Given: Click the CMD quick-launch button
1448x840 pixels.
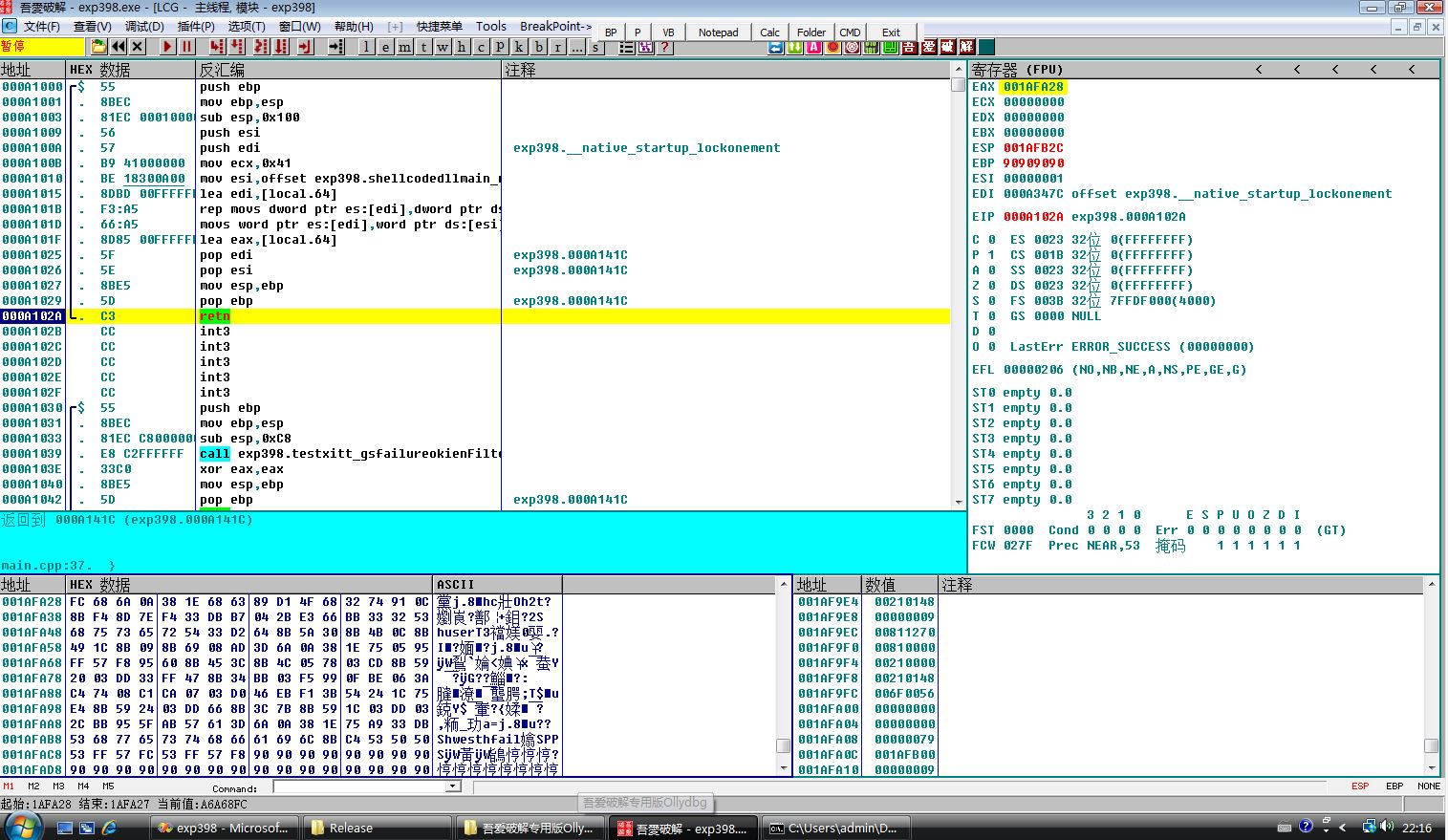Looking at the screenshot, I should pyautogui.click(x=850, y=32).
